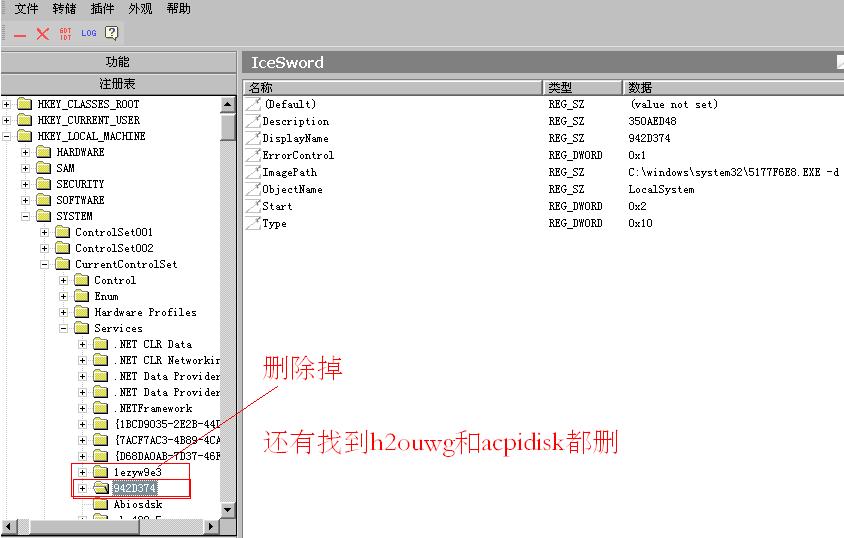844x538 pixels.
Task: Select the Abiosdsk folder icon
Action: click(x=101, y=504)
